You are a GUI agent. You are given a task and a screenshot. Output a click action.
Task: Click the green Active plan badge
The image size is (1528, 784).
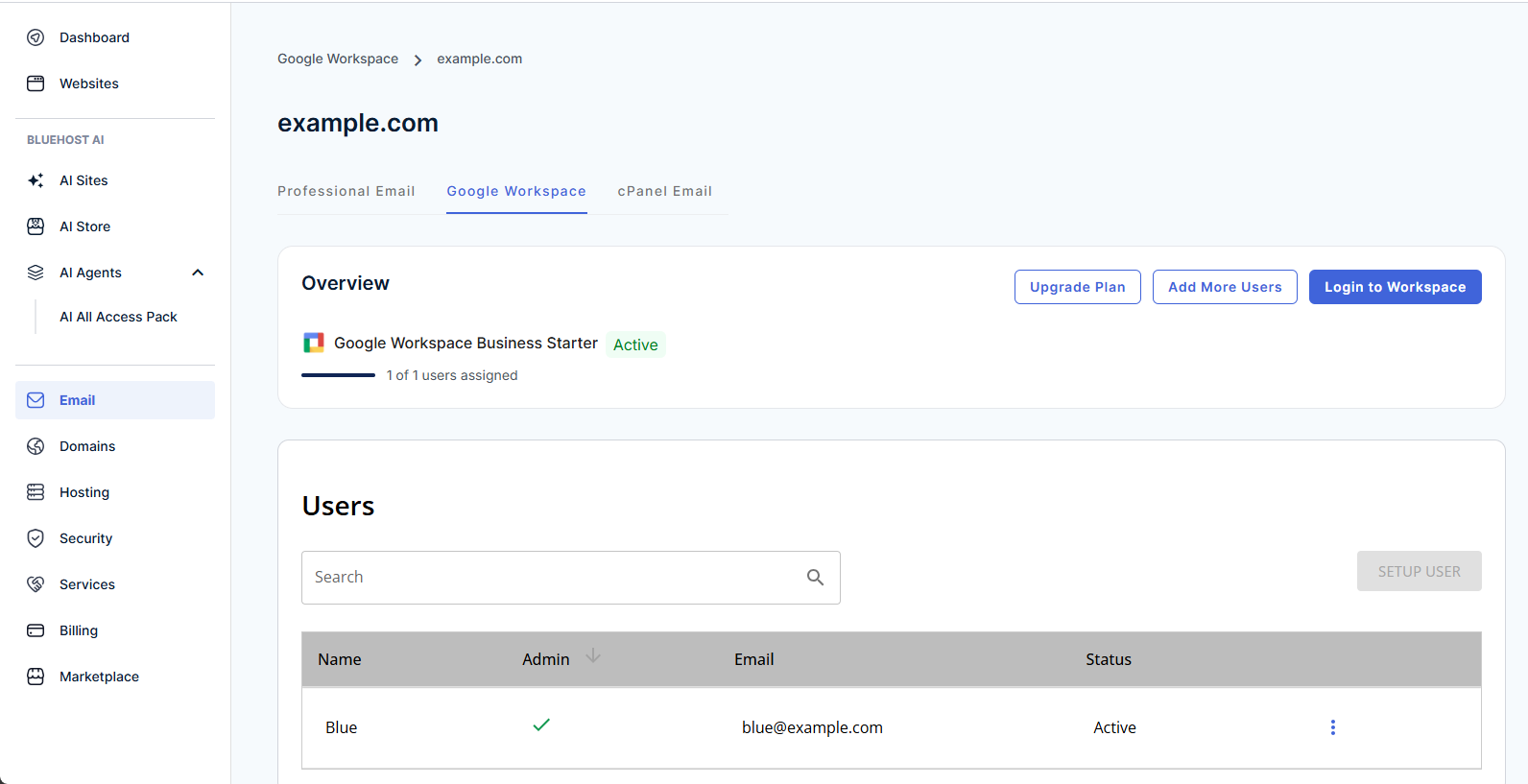pyautogui.click(x=635, y=344)
